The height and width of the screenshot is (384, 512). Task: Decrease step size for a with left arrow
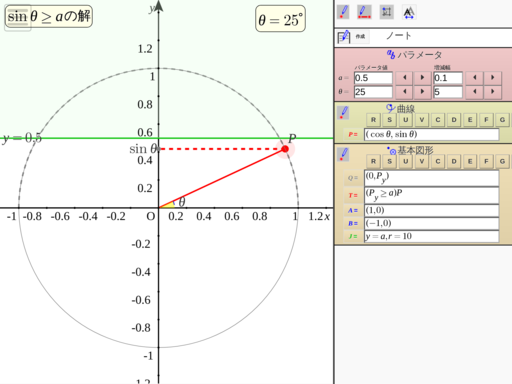[x=475, y=78]
